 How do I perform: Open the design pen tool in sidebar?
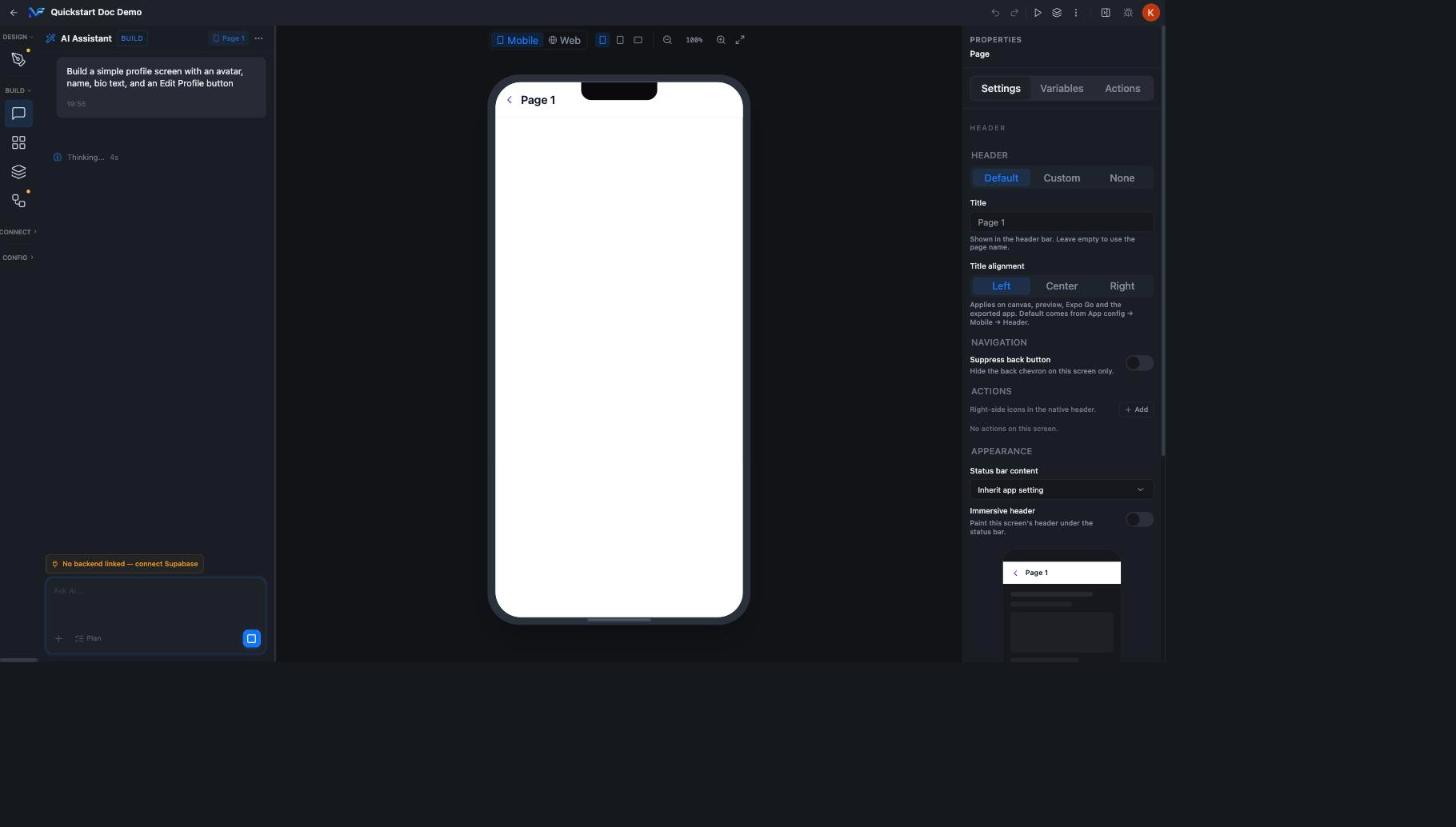(18, 59)
